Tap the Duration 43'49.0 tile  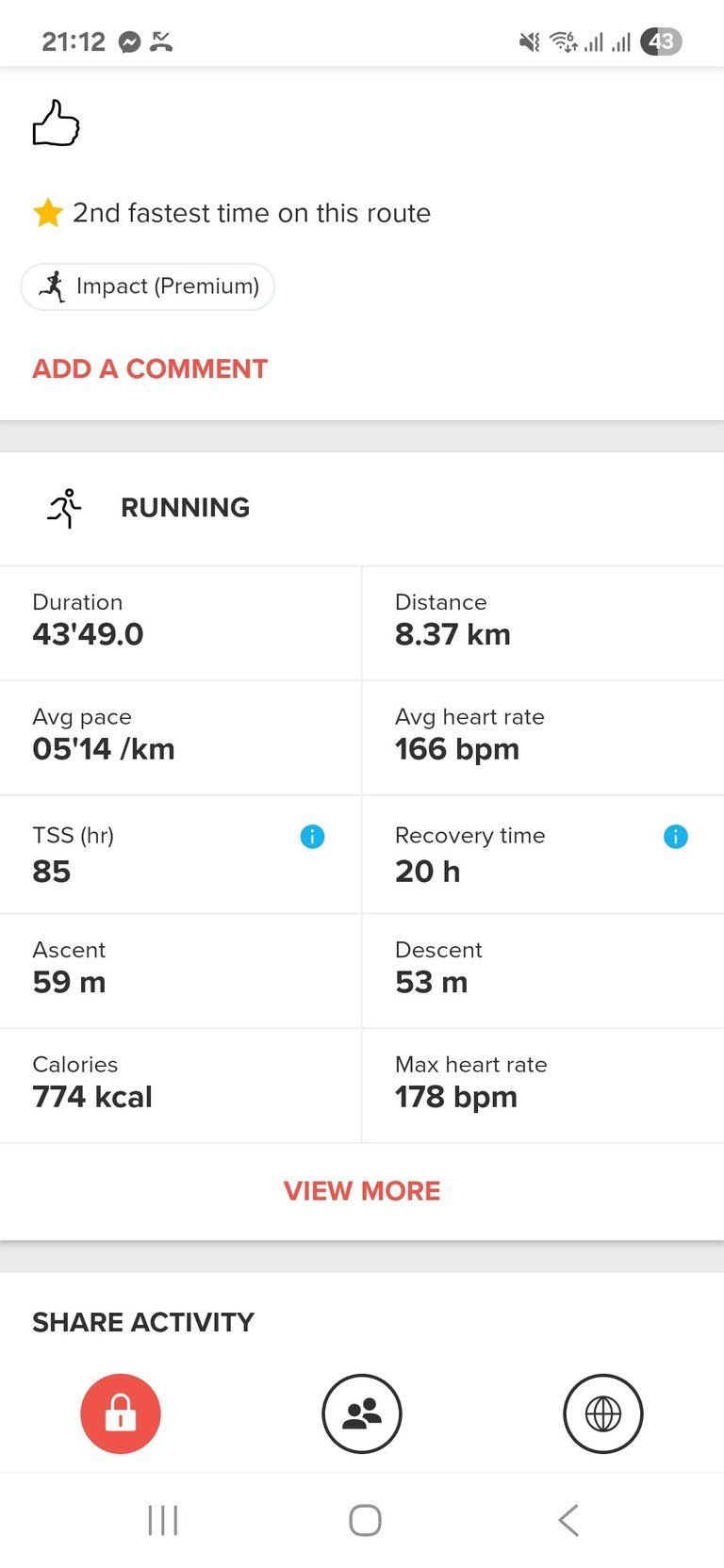coord(180,623)
